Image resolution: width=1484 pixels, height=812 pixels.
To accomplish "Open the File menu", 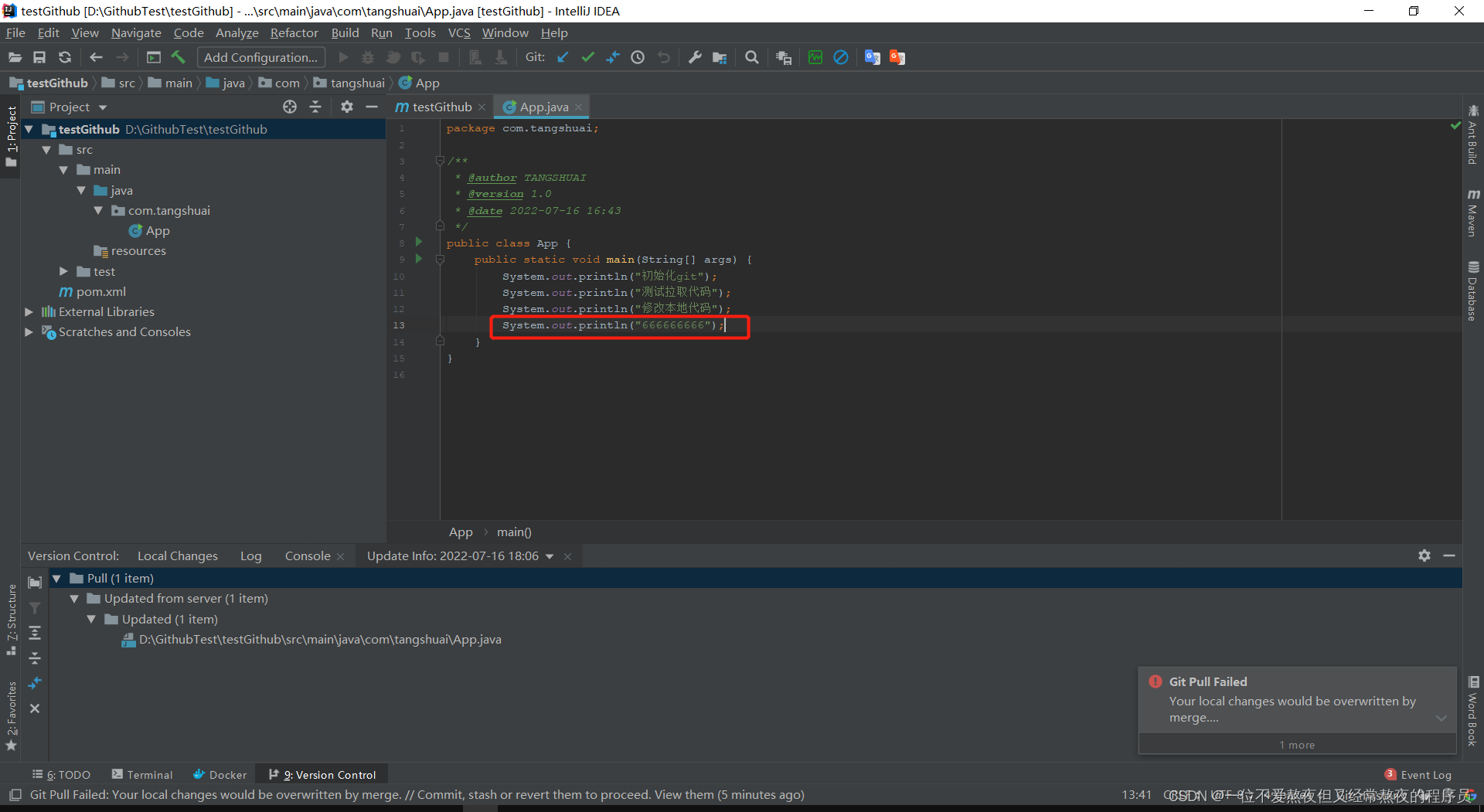I will (15, 32).
